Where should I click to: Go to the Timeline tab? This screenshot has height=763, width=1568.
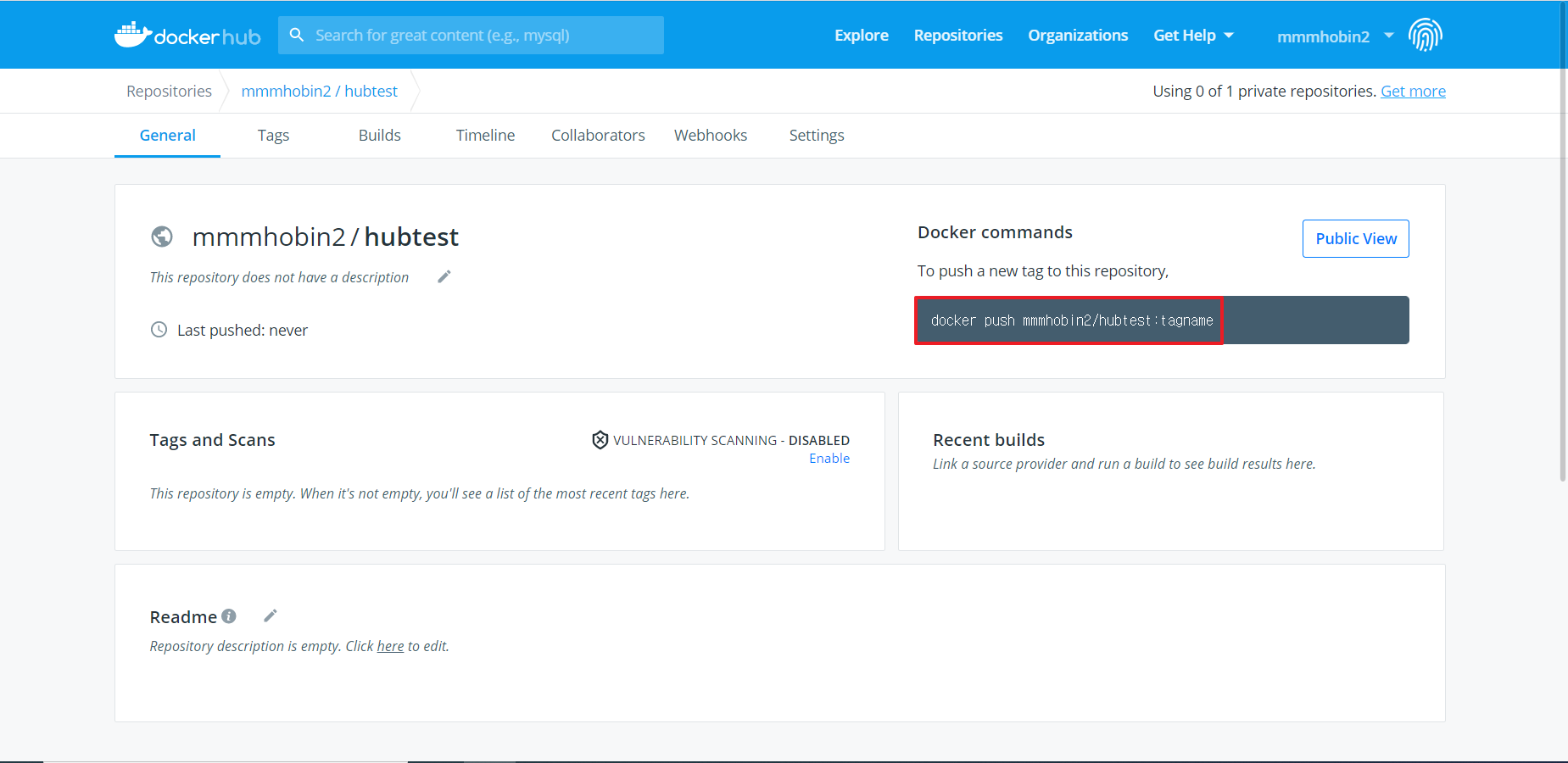point(485,136)
